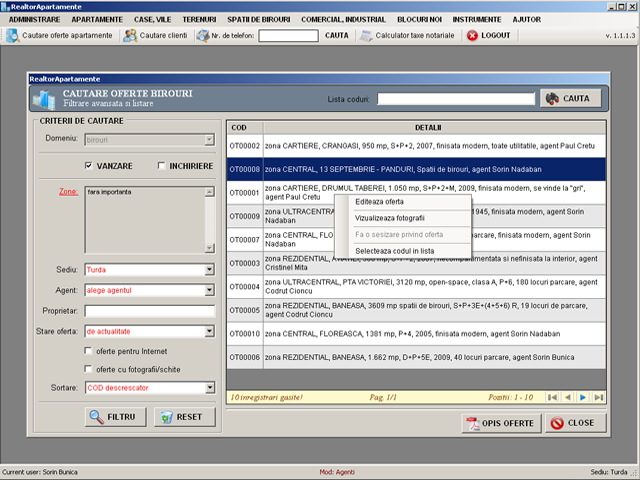Expand the Sortare COD descrescator dropdown
This screenshot has width=640, height=480.
pos(209,387)
